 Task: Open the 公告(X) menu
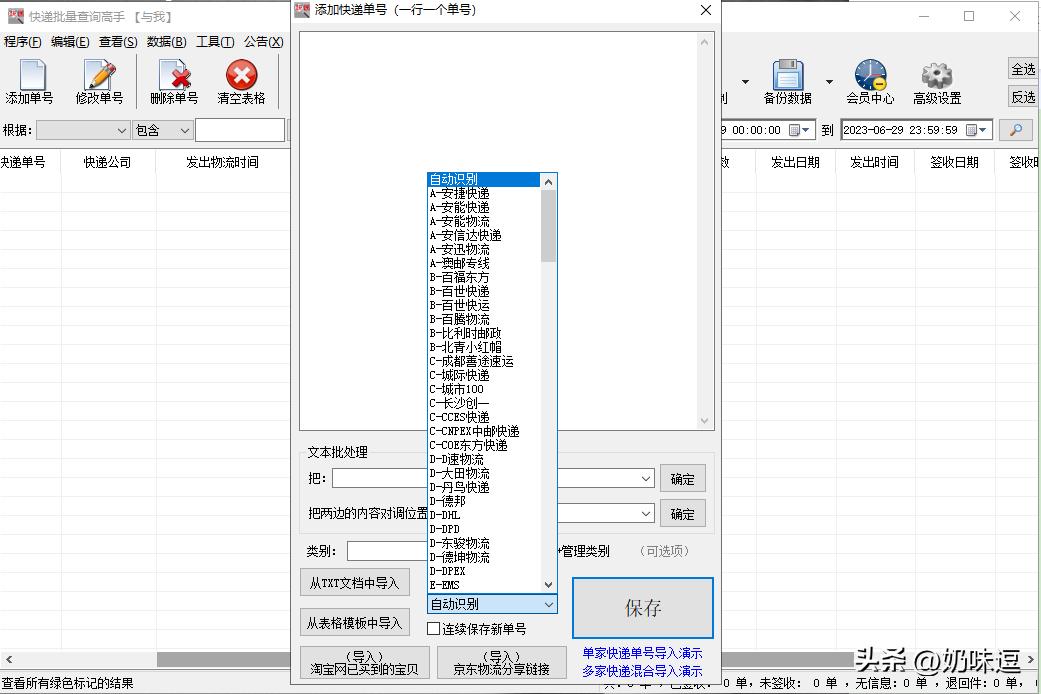[x=263, y=42]
